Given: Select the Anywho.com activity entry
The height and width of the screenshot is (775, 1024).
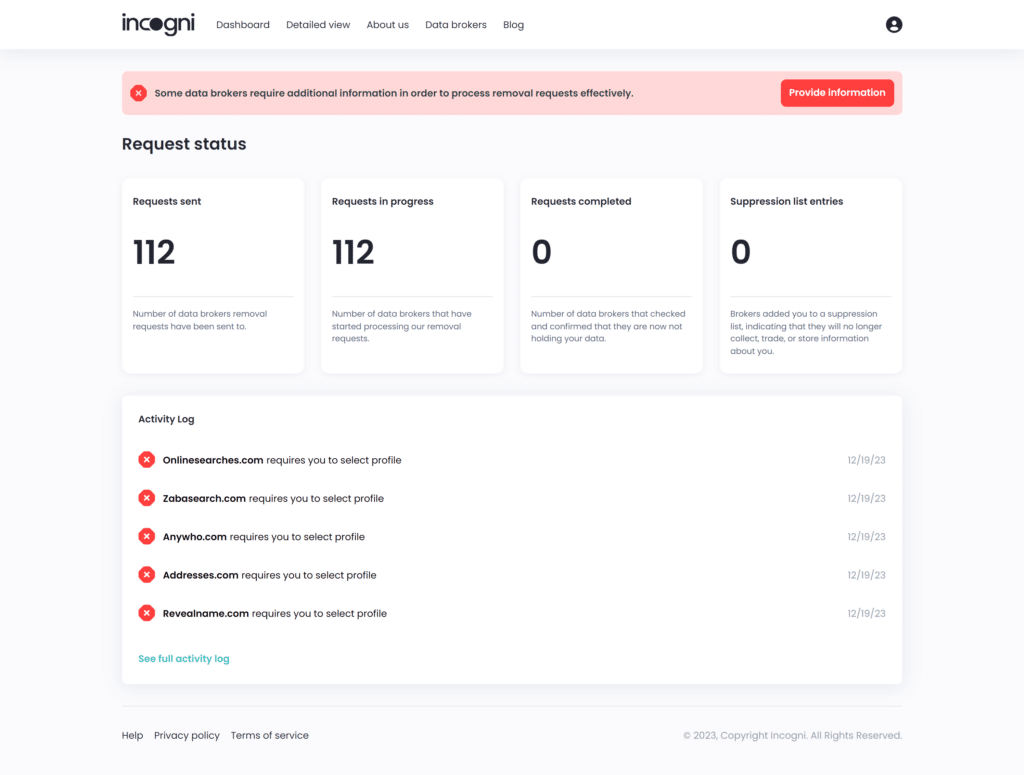Looking at the screenshot, I should (512, 537).
